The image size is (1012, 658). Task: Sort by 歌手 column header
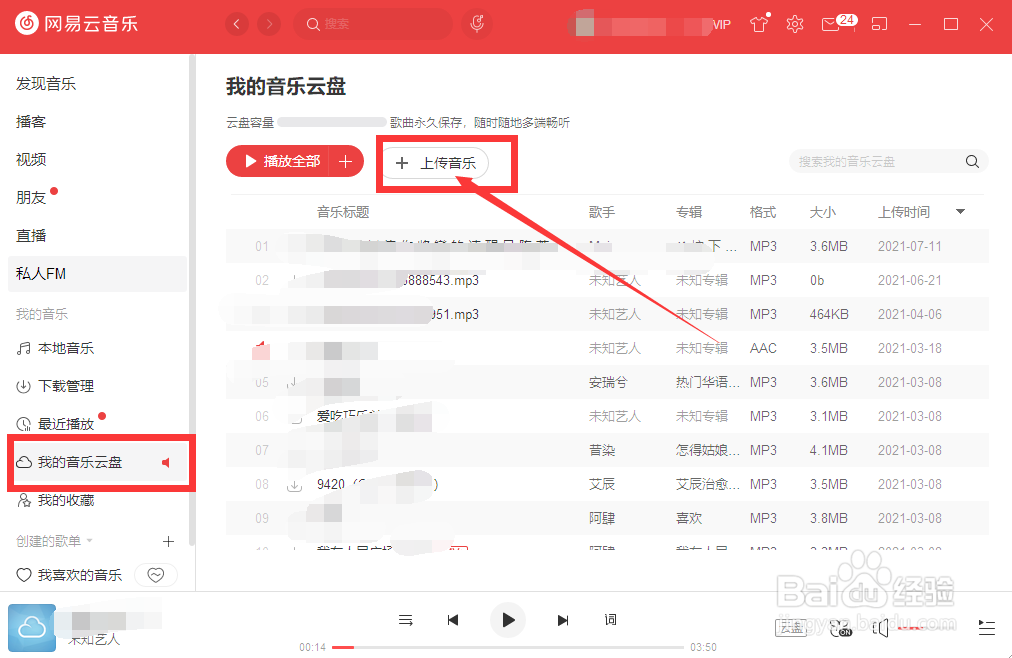602,212
